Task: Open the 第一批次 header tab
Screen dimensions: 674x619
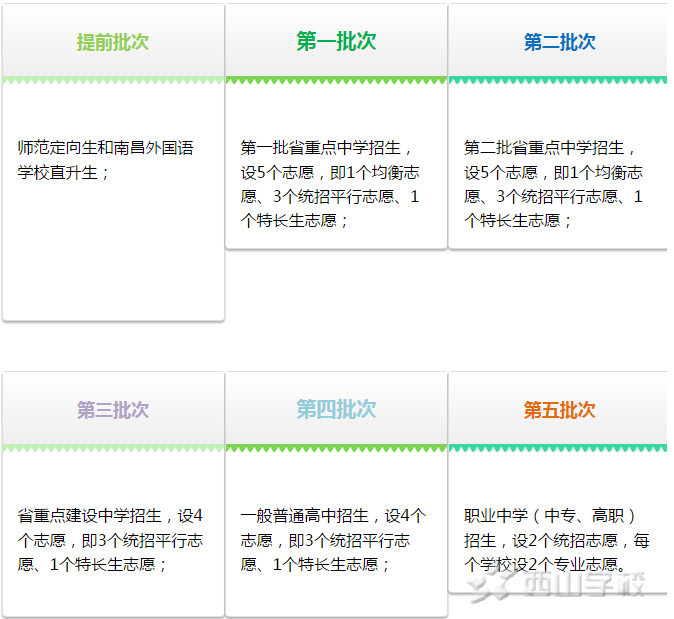Action: click(x=336, y=41)
